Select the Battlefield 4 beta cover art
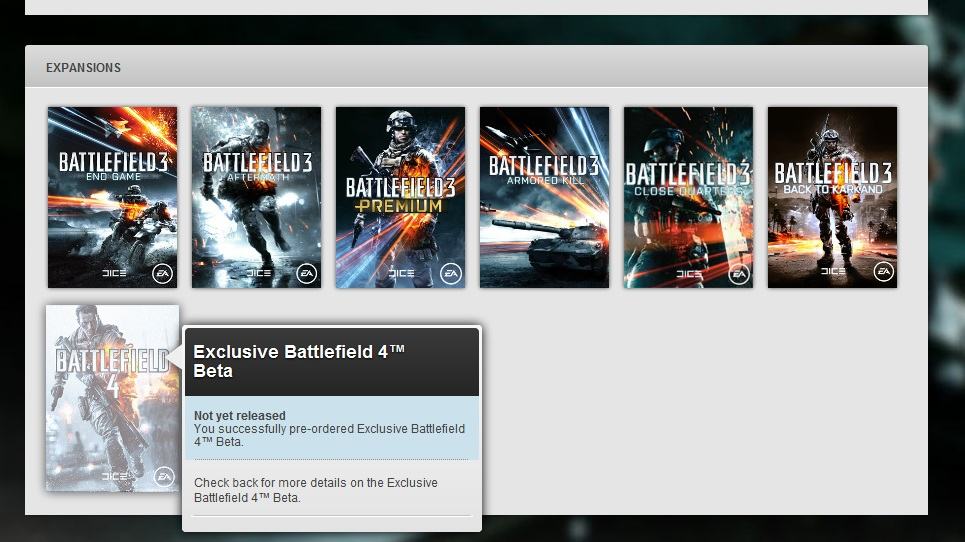This screenshot has height=542, width=965. (113, 398)
